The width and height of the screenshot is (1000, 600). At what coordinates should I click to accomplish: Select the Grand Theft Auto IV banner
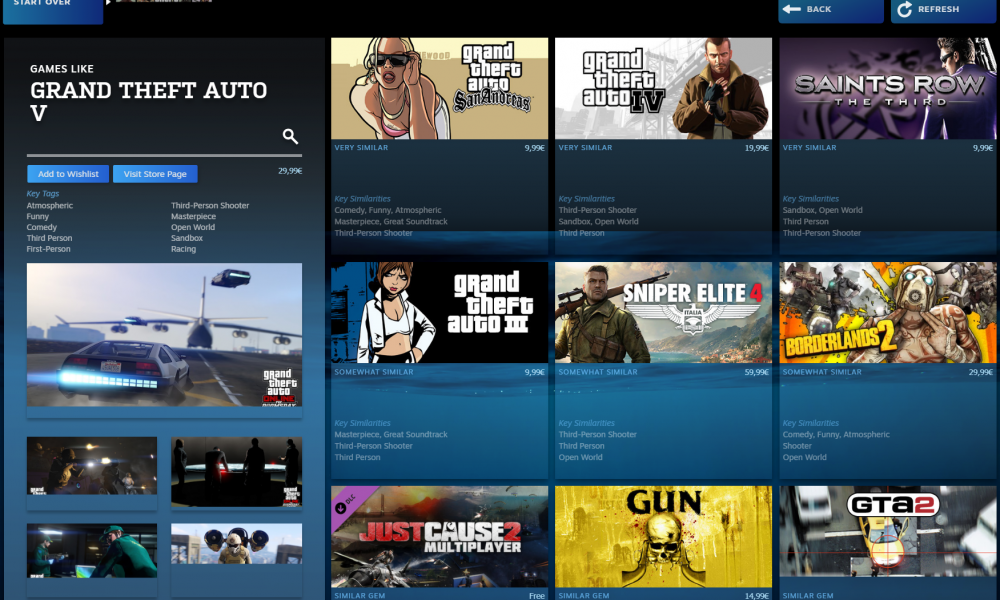663,88
